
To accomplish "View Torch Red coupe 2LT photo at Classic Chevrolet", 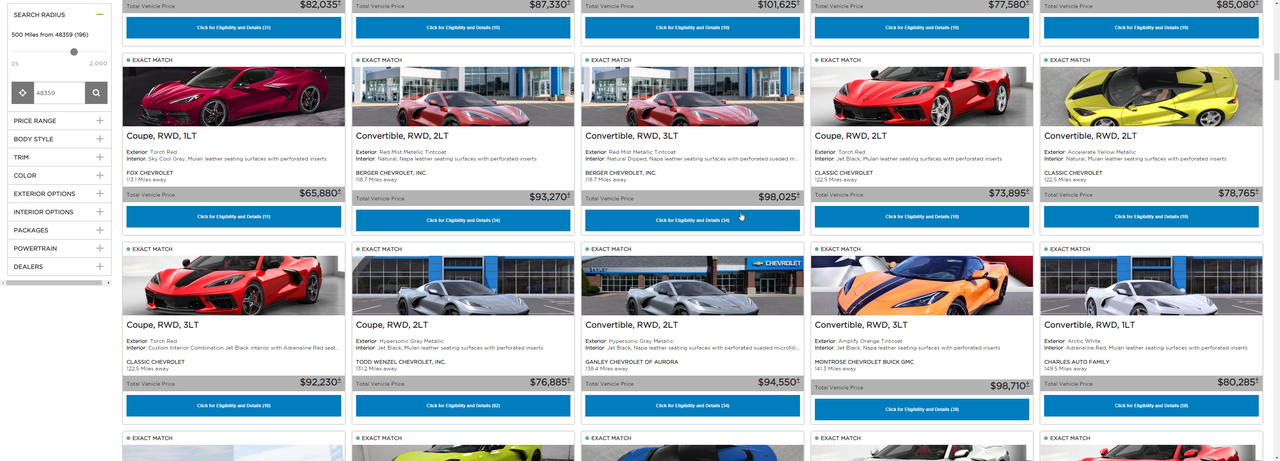I will [x=922, y=96].
